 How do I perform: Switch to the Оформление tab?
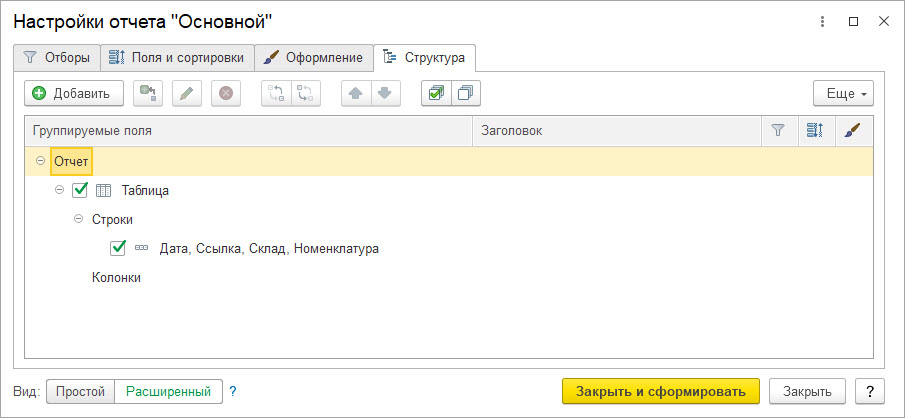[x=314, y=58]
